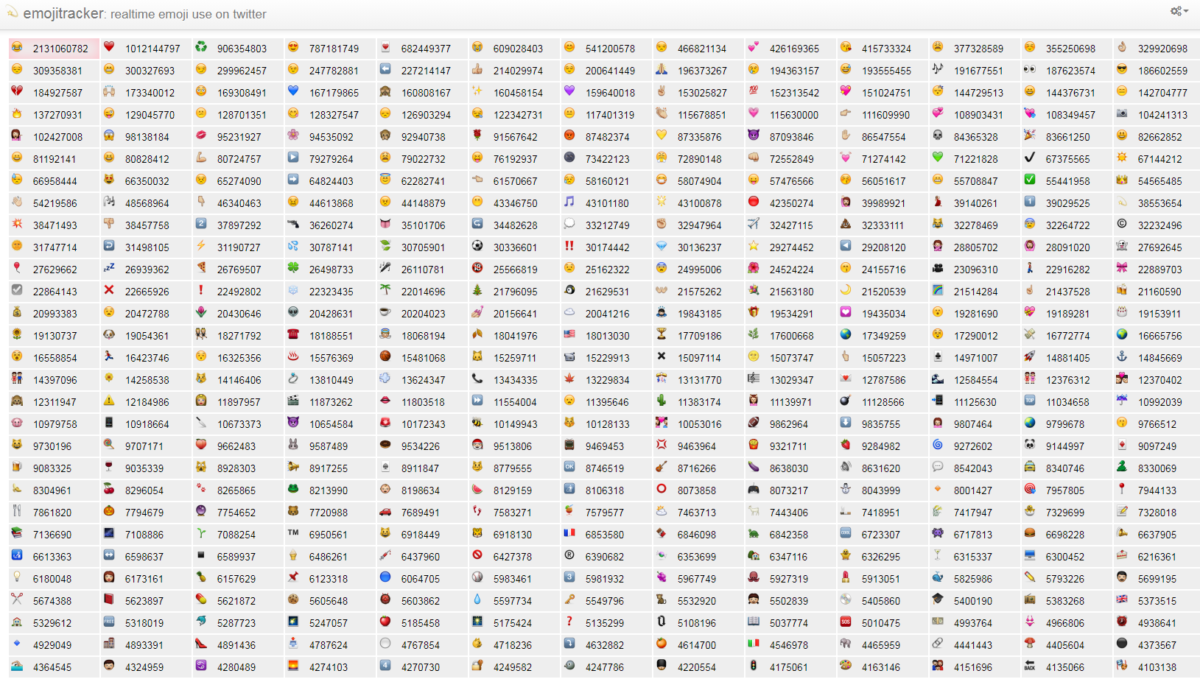Select the Christmas tree emoji with 21796095
This screenshot has height=679, width=1200.
click(x=477, y=290)
